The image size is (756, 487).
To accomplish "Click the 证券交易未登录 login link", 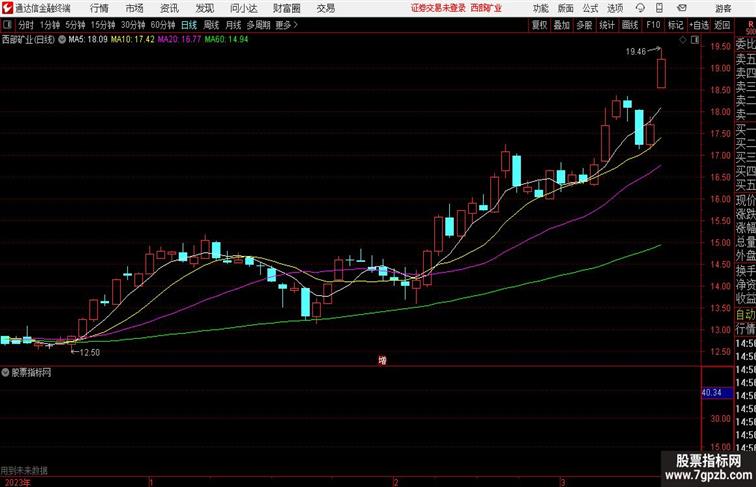I will click(438, 8).
